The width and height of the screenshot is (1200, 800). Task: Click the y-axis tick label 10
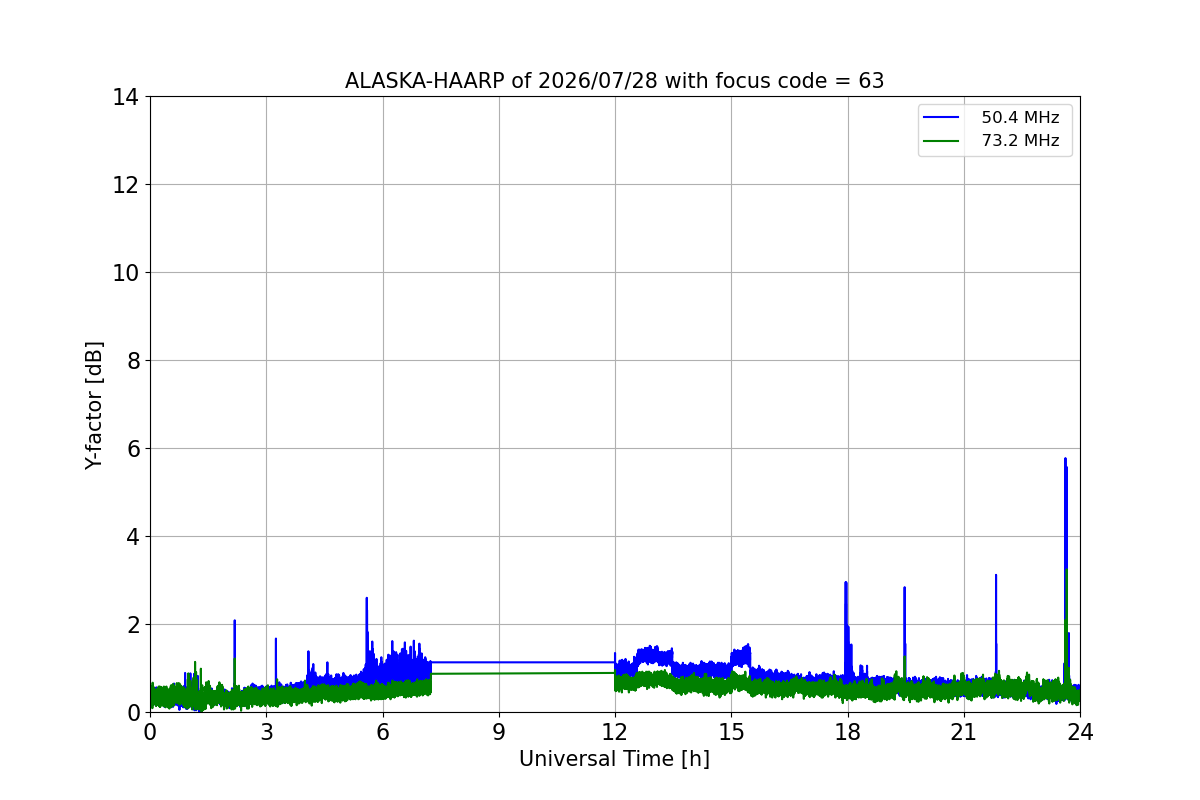pos(125,272)
